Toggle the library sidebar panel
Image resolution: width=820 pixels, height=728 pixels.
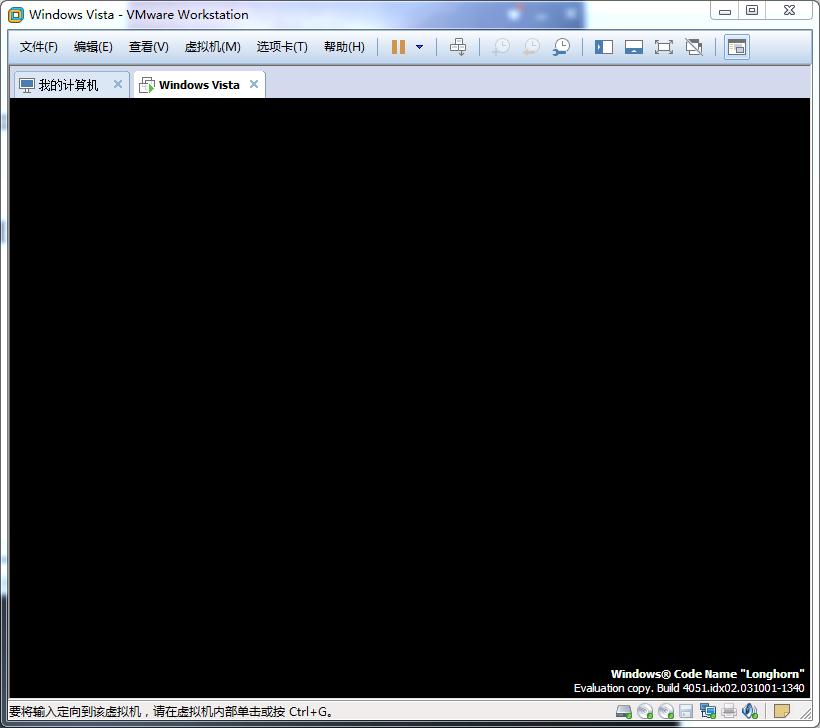[603, 47]
